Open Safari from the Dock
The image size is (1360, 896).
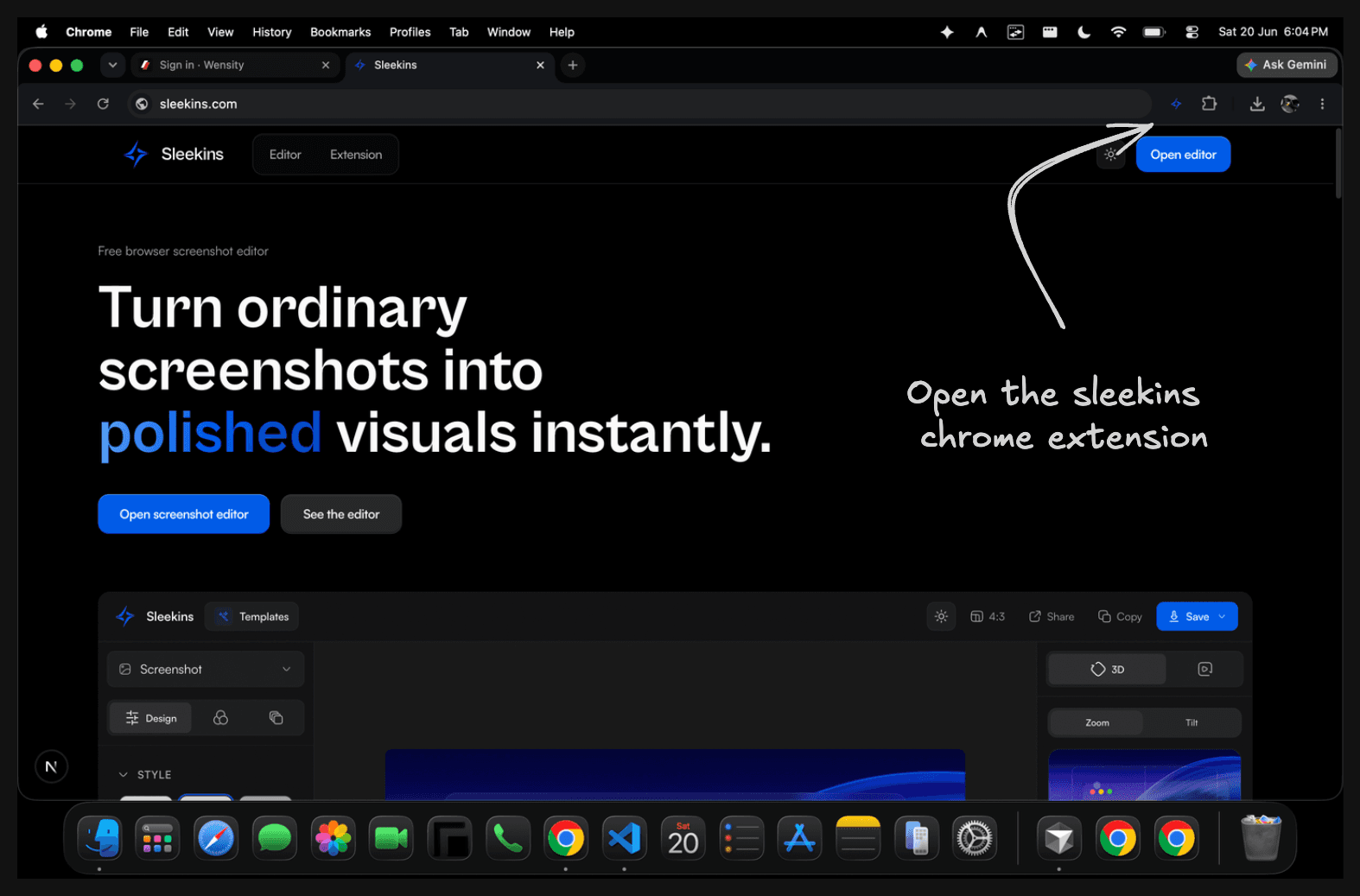(216, 838)
